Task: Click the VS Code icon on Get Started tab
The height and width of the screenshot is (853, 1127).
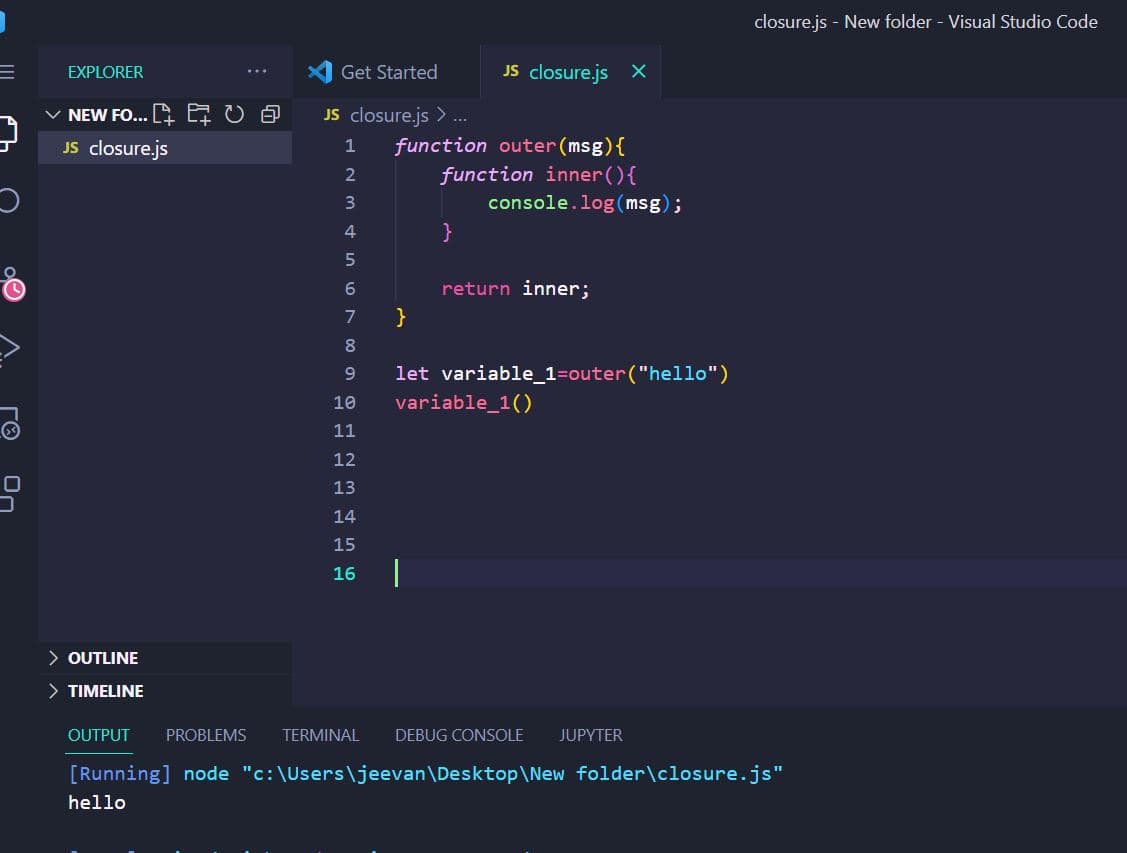Action: click(320, 72)
